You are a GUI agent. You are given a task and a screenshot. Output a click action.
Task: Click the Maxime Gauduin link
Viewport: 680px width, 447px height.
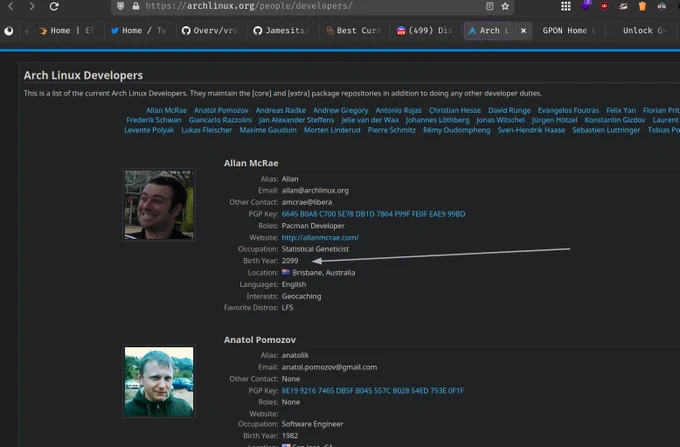pos(268,130)
